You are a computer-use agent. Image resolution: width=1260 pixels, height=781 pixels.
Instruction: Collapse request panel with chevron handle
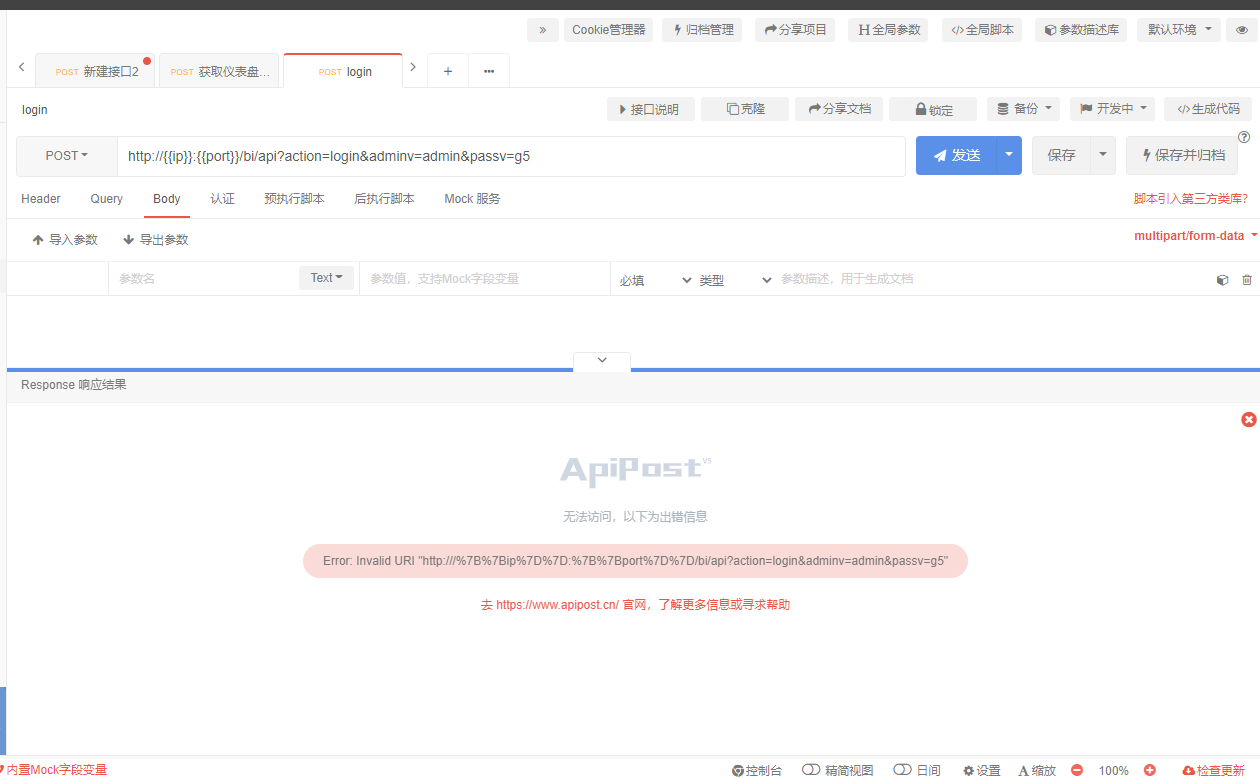coord(602,361)
